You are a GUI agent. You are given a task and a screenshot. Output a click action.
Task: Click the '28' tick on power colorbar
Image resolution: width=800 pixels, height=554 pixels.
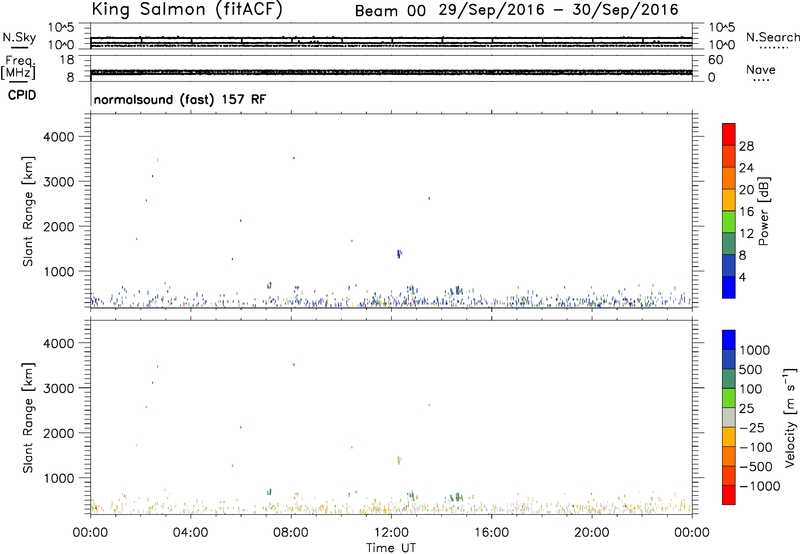click(746, 146)
